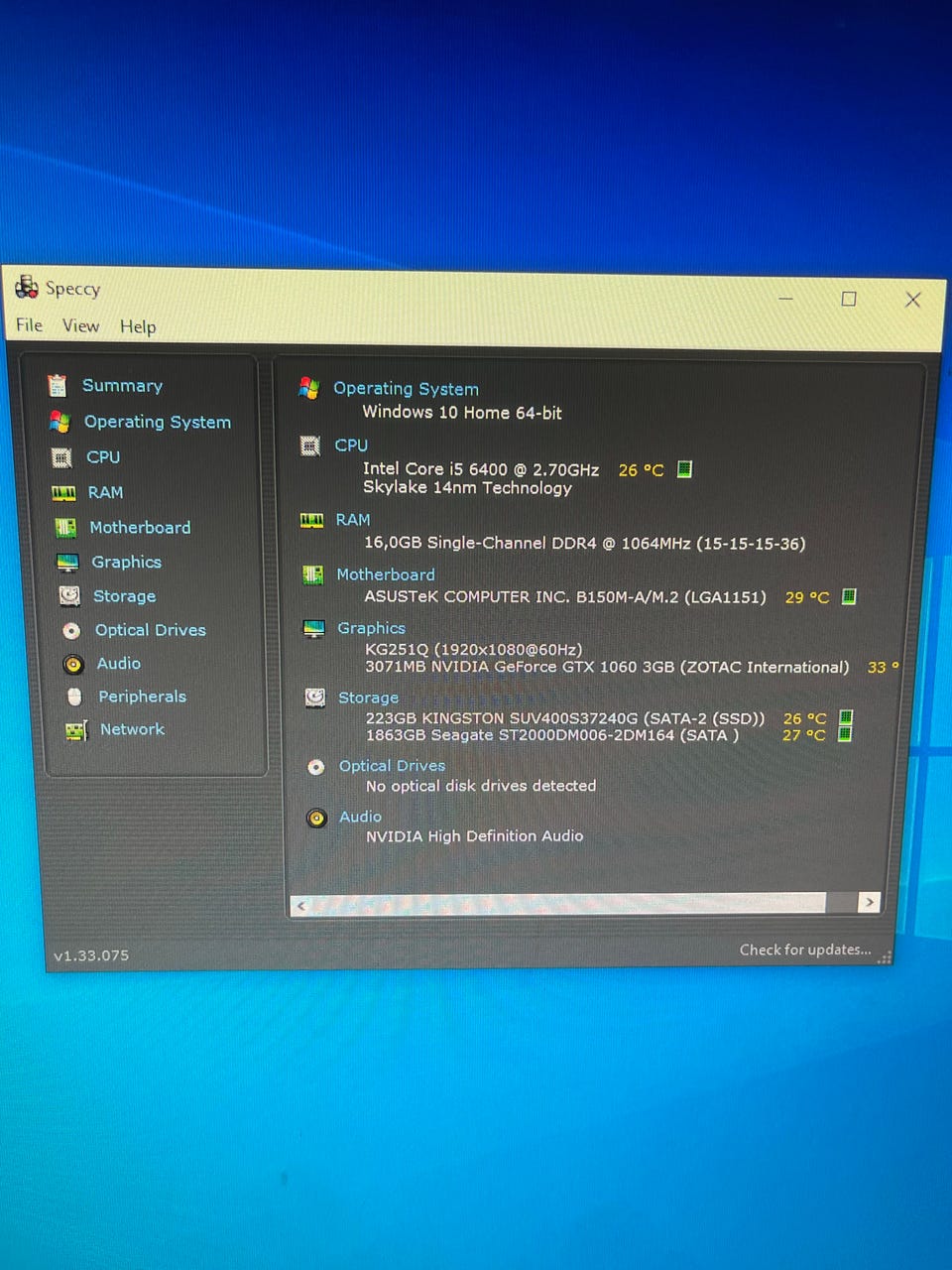Click the memory icon beside RAM heading
952x1270 pixels.
(x=312, y=520)
